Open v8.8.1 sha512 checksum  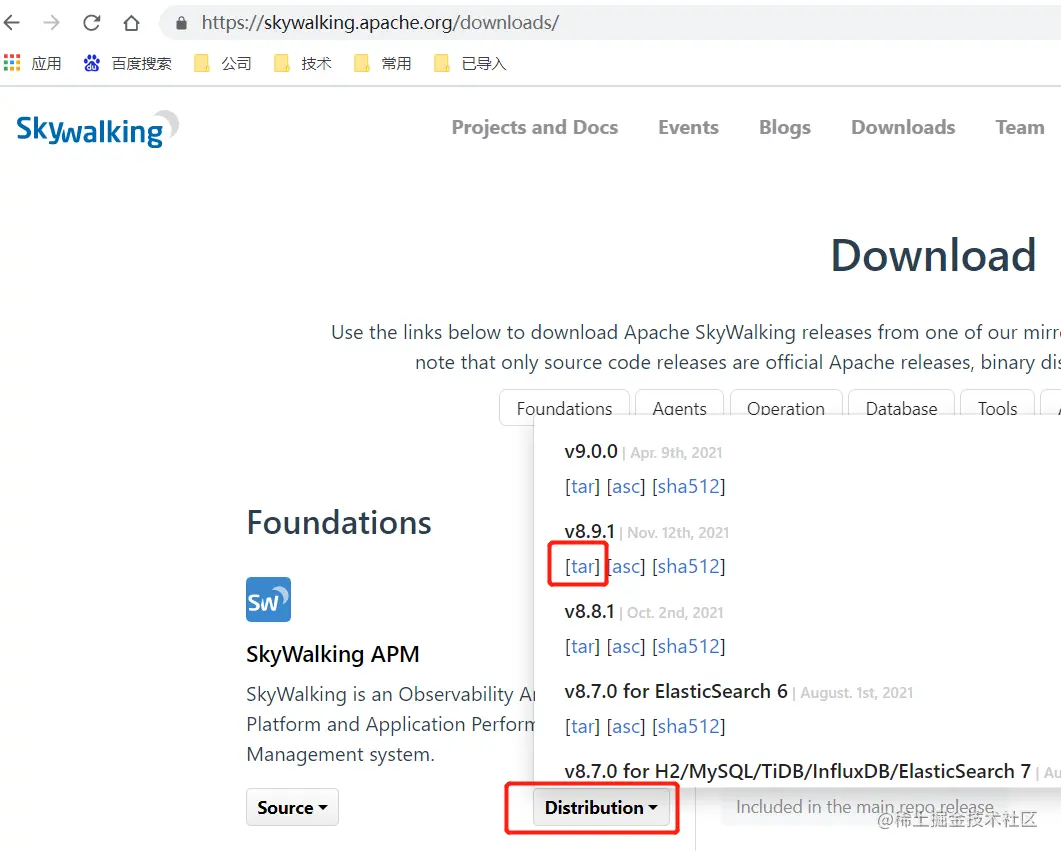pos(688,646)
